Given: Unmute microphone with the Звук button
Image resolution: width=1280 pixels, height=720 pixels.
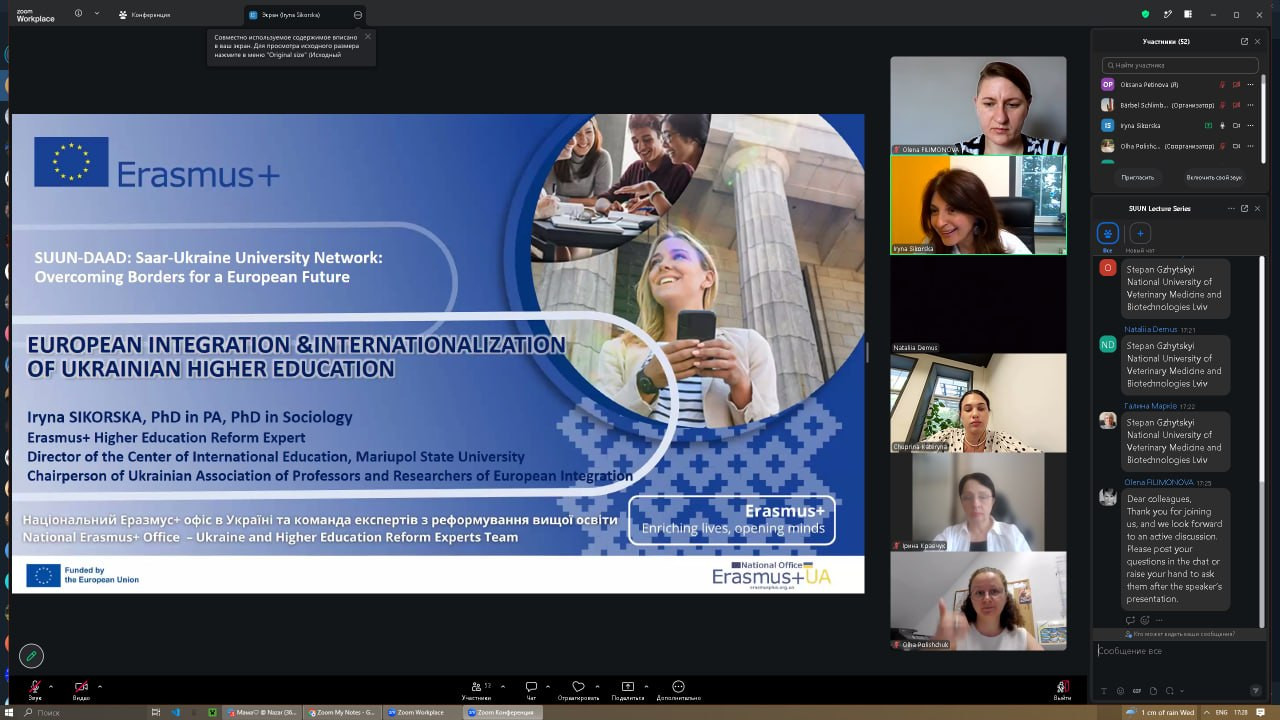Looking at the screenshot, I should tap(35, 689).
